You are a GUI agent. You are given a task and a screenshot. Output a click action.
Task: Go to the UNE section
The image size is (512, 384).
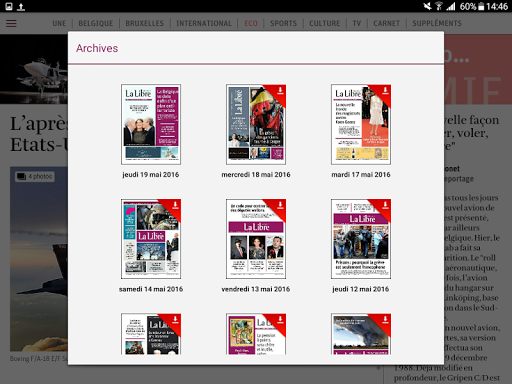point(59,23)
